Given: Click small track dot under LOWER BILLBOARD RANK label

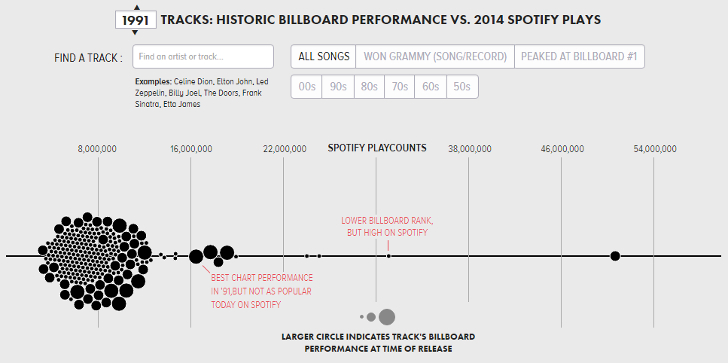Looking at the screenshot, I should pos(389,256).
